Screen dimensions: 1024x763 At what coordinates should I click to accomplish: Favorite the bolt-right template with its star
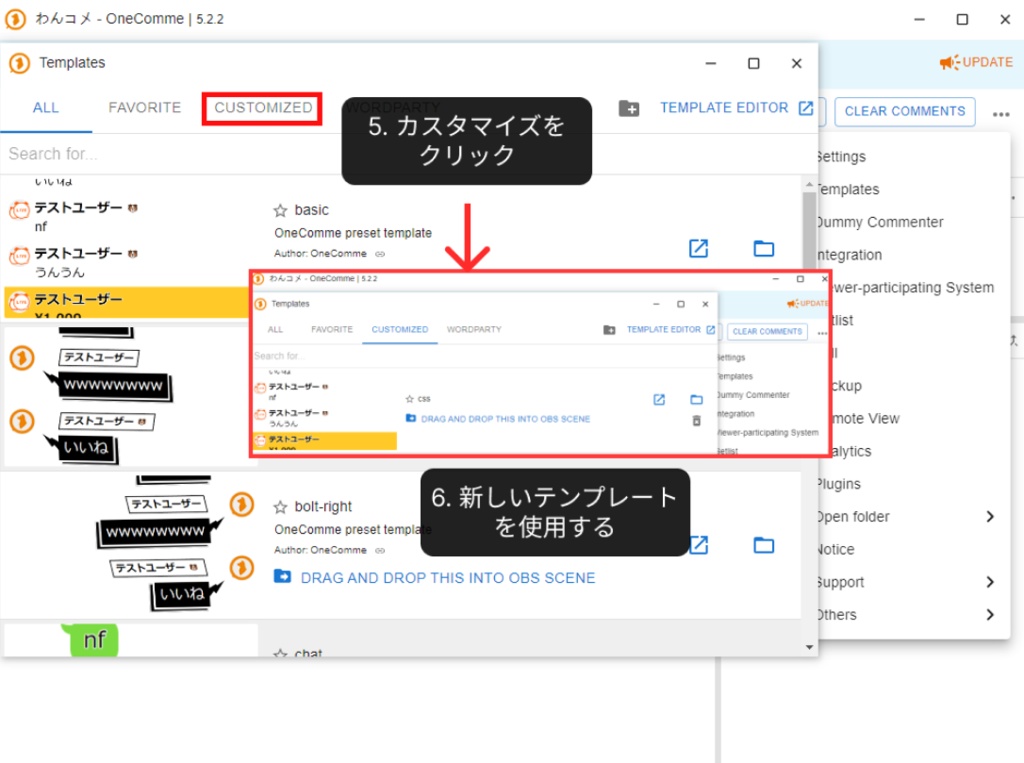(283, 505)
